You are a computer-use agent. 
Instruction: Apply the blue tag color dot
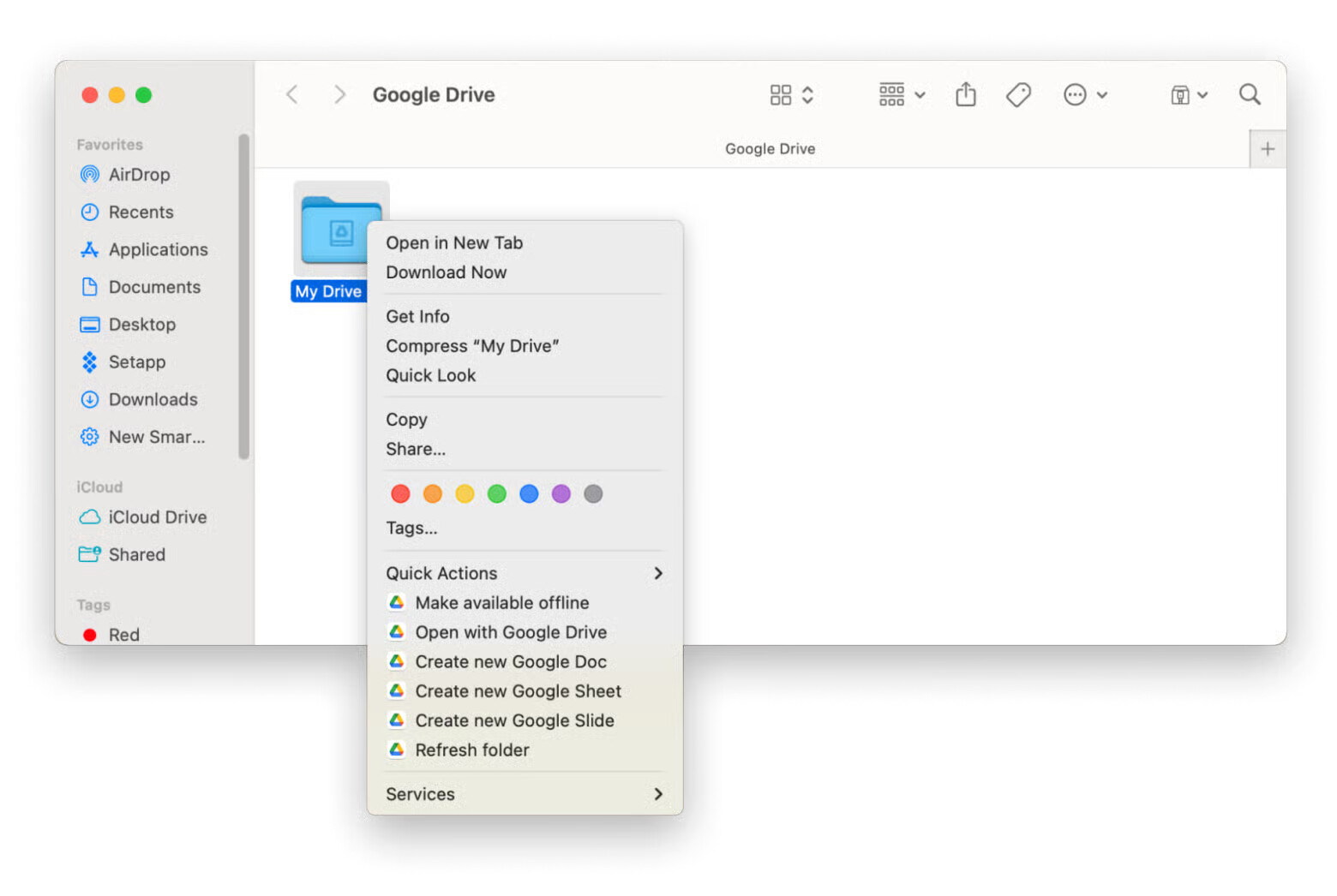(529, 494)
